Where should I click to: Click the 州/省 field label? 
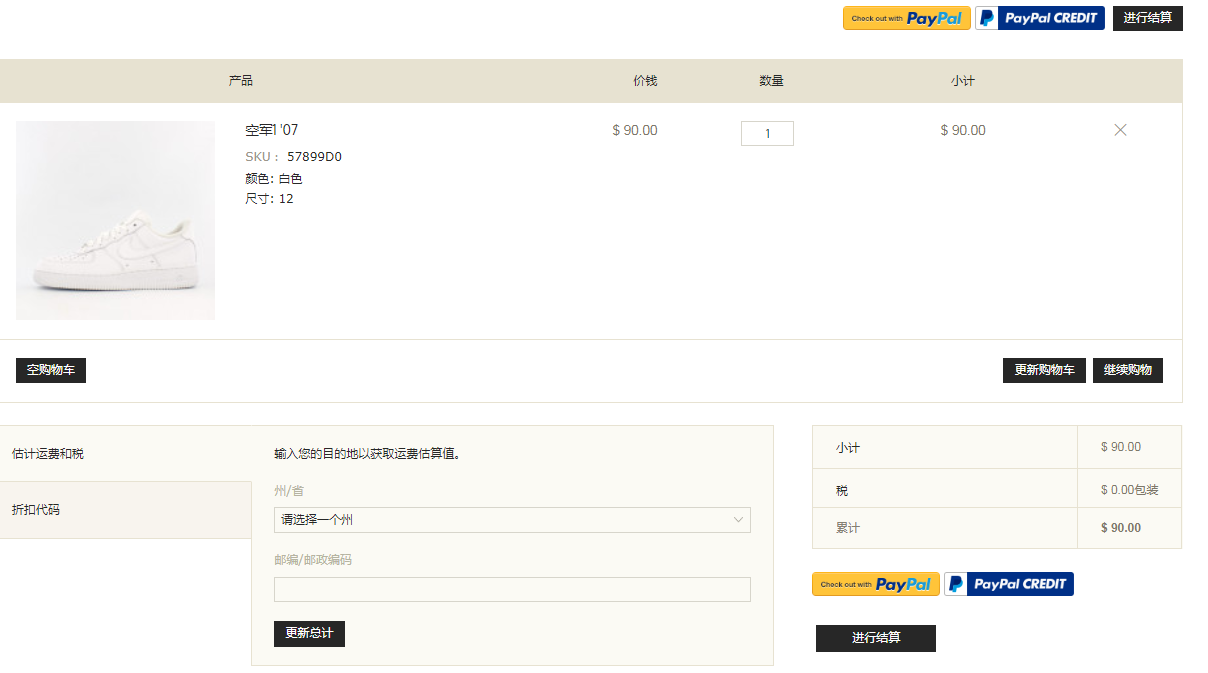pos(289,491)
